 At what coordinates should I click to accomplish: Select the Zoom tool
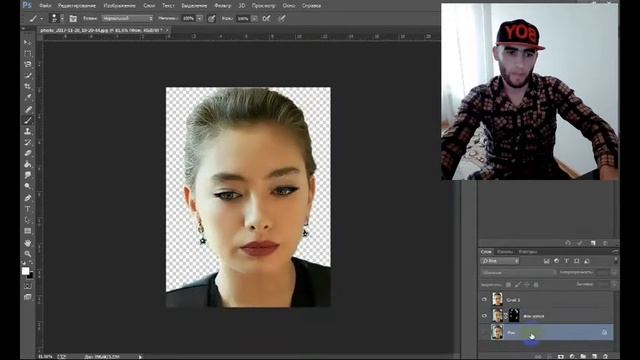[x=28, y=254]
